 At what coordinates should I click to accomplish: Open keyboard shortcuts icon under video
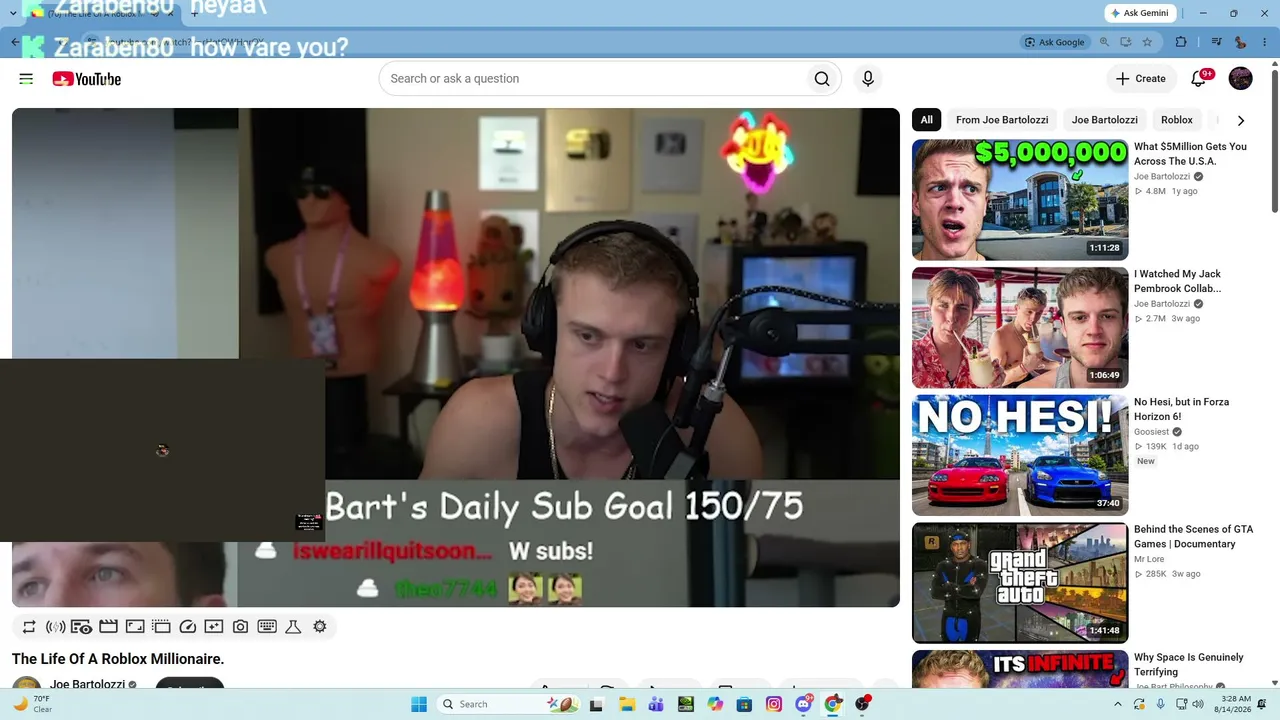[267, 627]
